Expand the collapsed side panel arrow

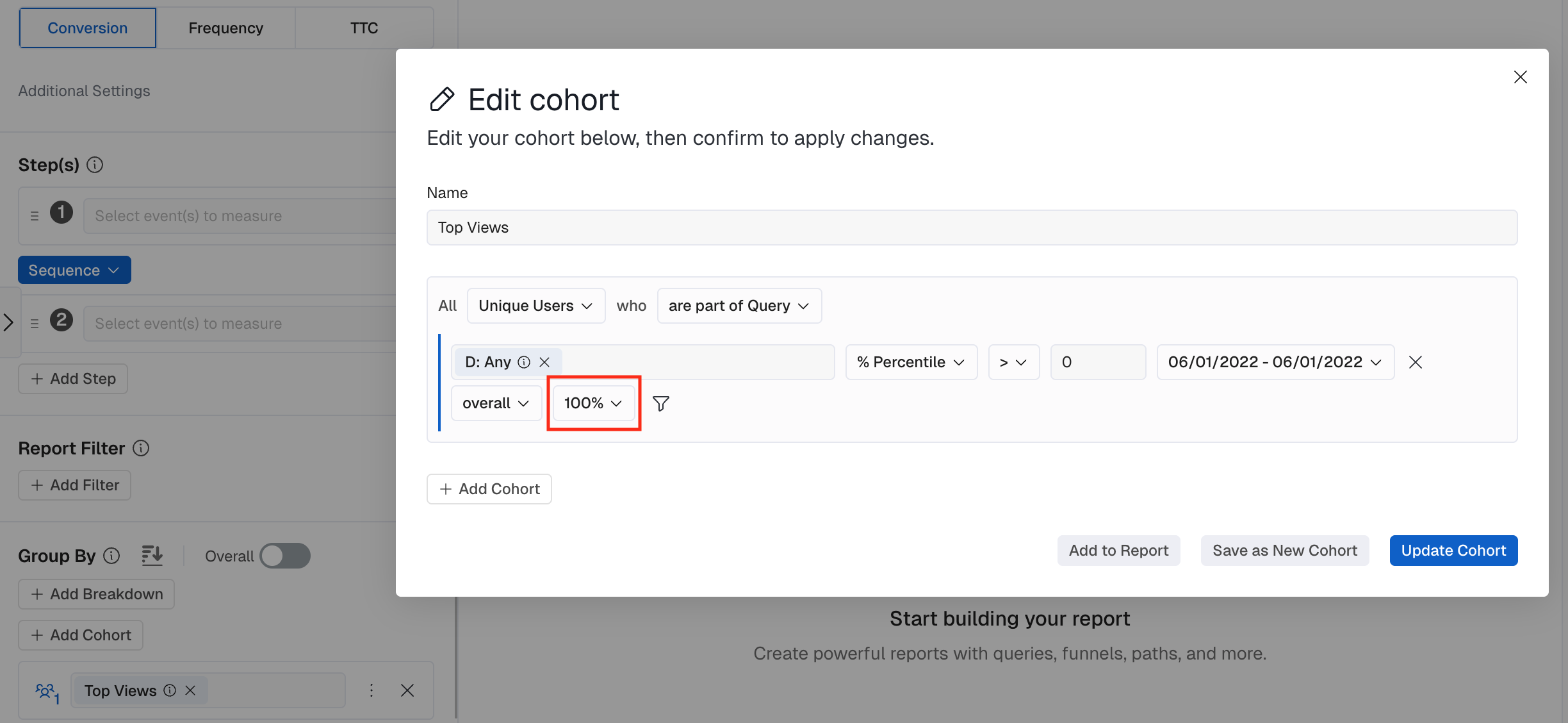click(x=8, y=322)
